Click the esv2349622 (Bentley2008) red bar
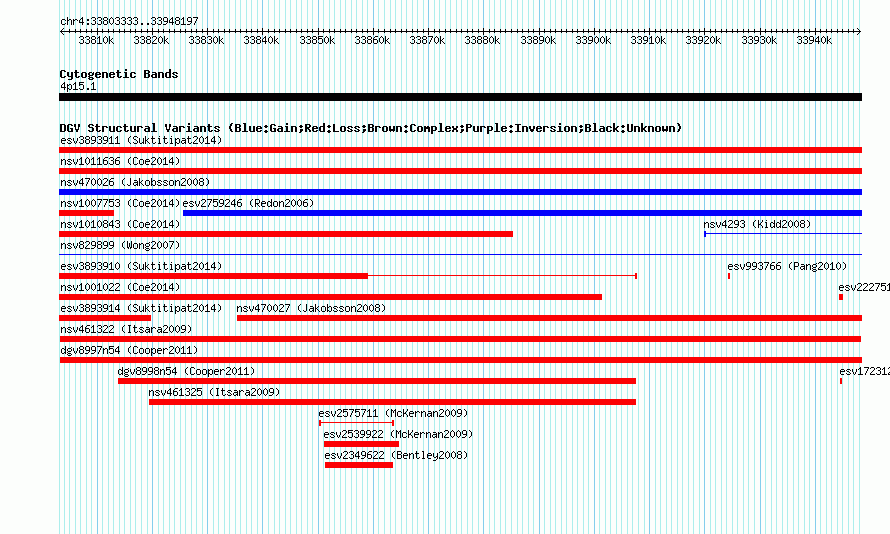This screenshot has width=890, height=534. tap(359, 465)
